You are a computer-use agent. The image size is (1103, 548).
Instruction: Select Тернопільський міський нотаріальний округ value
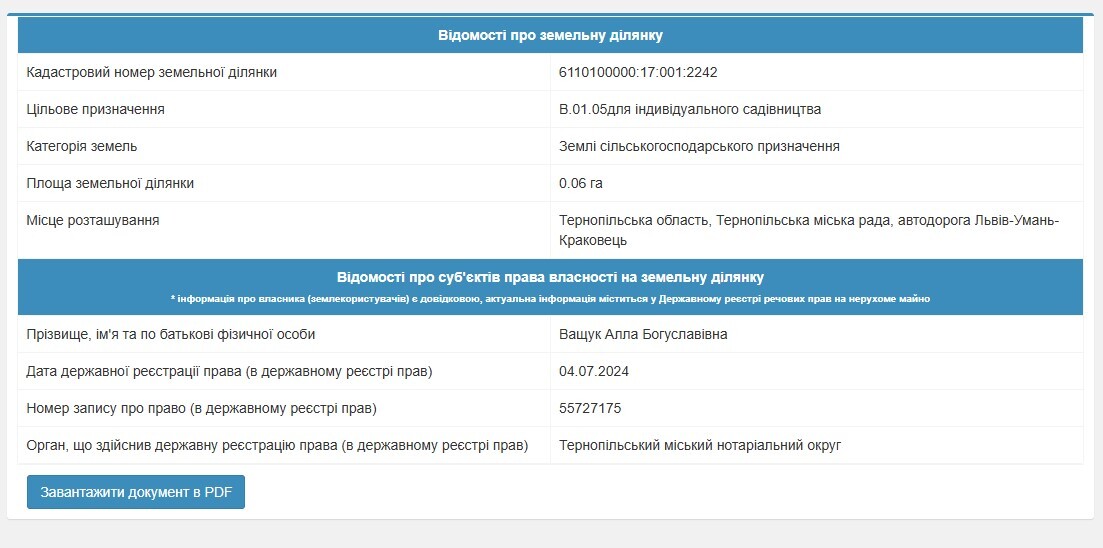(700, 445)
